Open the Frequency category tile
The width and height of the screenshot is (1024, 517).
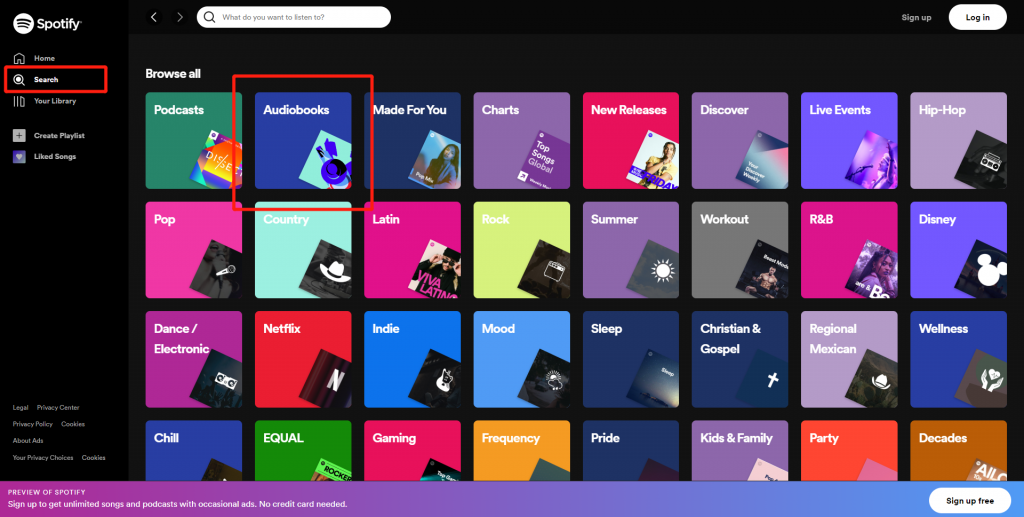pos(522,450)
